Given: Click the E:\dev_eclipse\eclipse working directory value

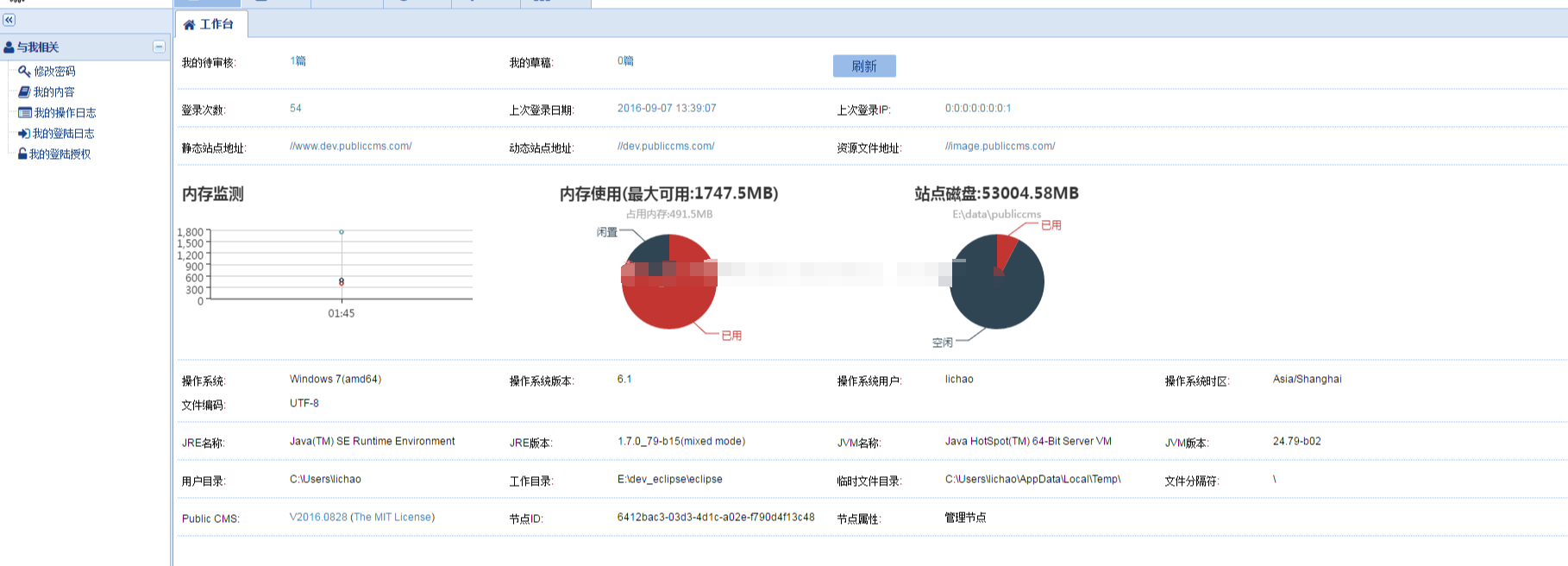Looking at the screenshot, I should click(x=670, y=480).
